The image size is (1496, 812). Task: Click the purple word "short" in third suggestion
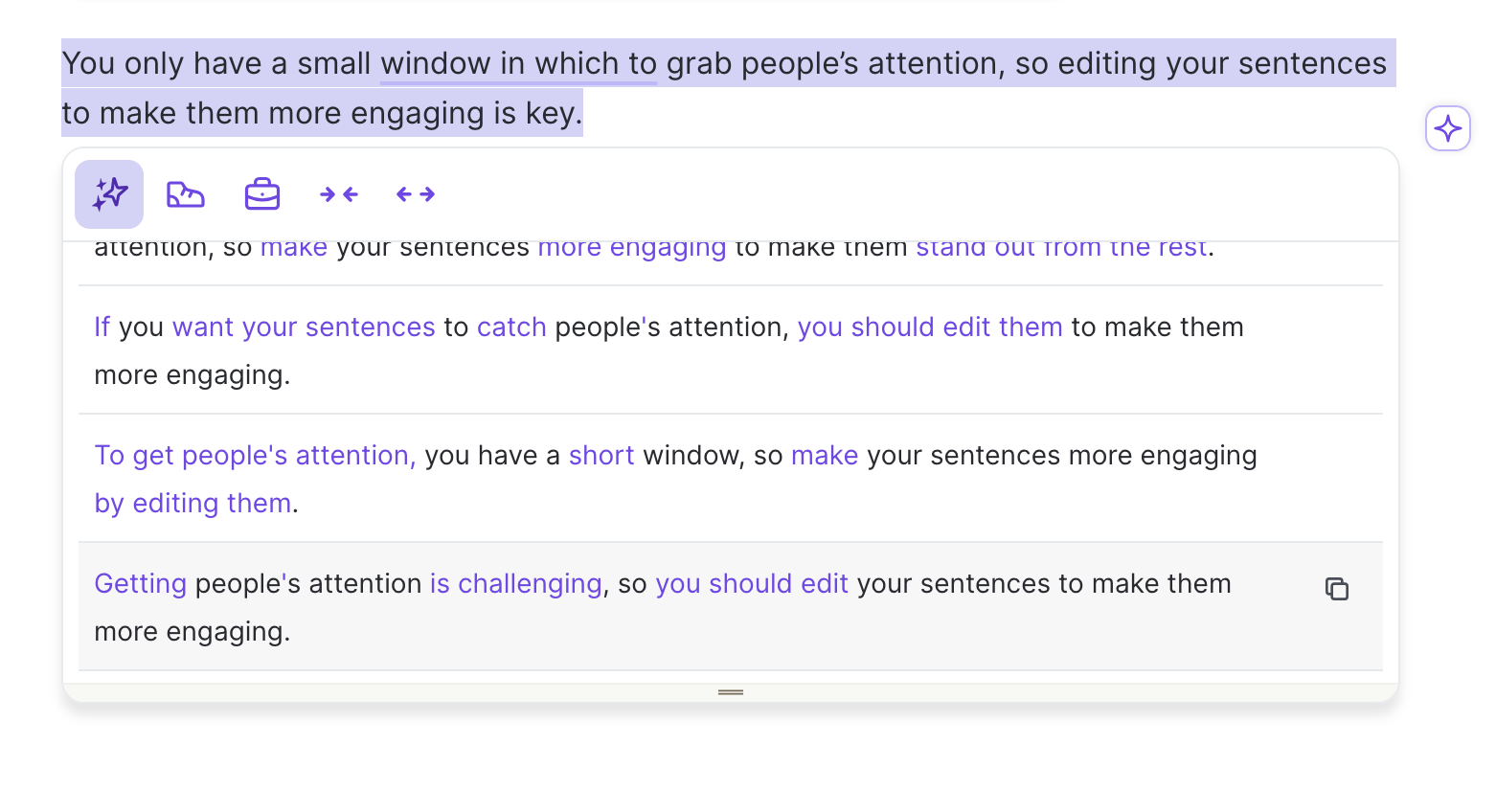tap(601, 456)
